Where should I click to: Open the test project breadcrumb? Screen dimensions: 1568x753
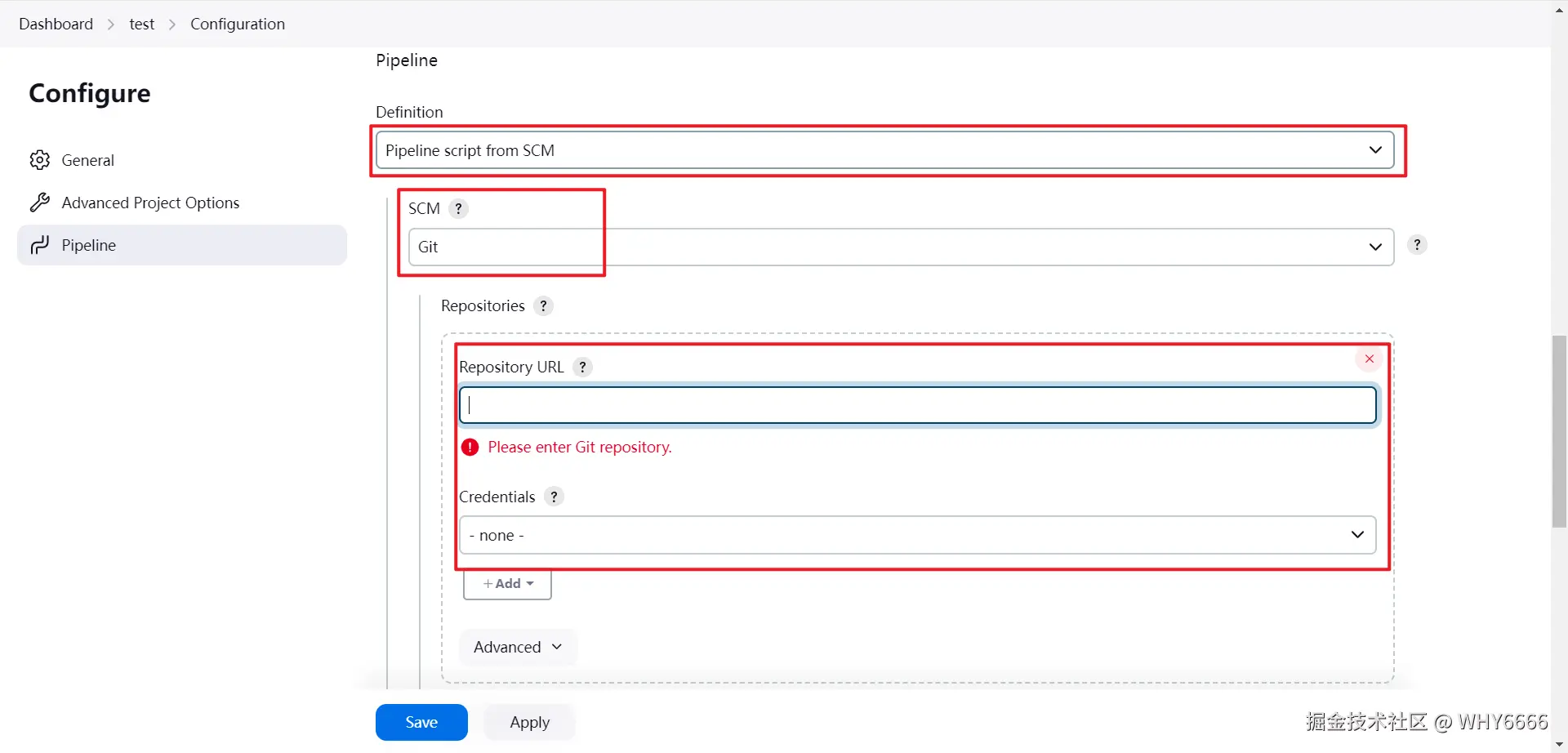(141, 24)
